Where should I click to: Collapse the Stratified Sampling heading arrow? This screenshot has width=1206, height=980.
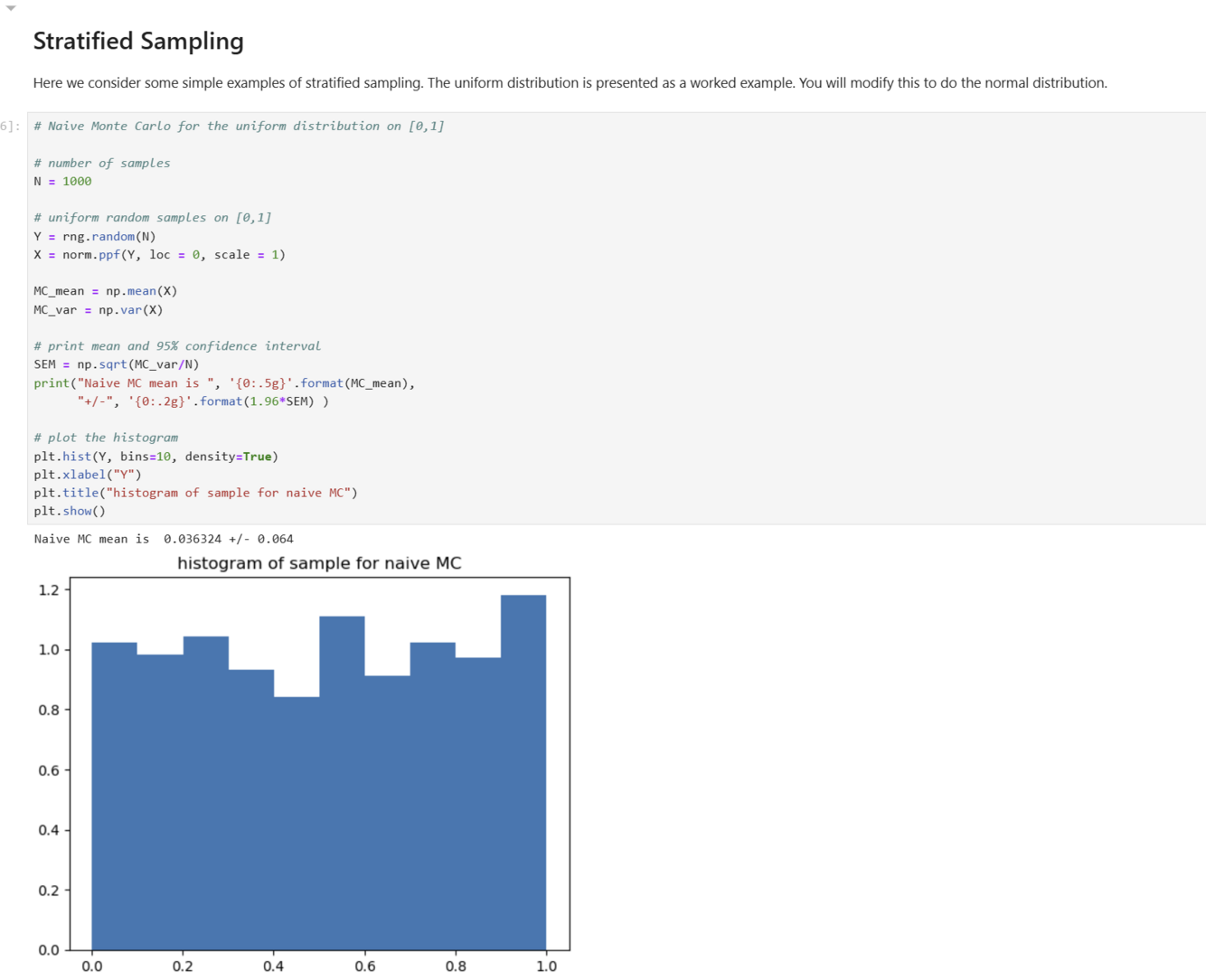pos(11,8)
